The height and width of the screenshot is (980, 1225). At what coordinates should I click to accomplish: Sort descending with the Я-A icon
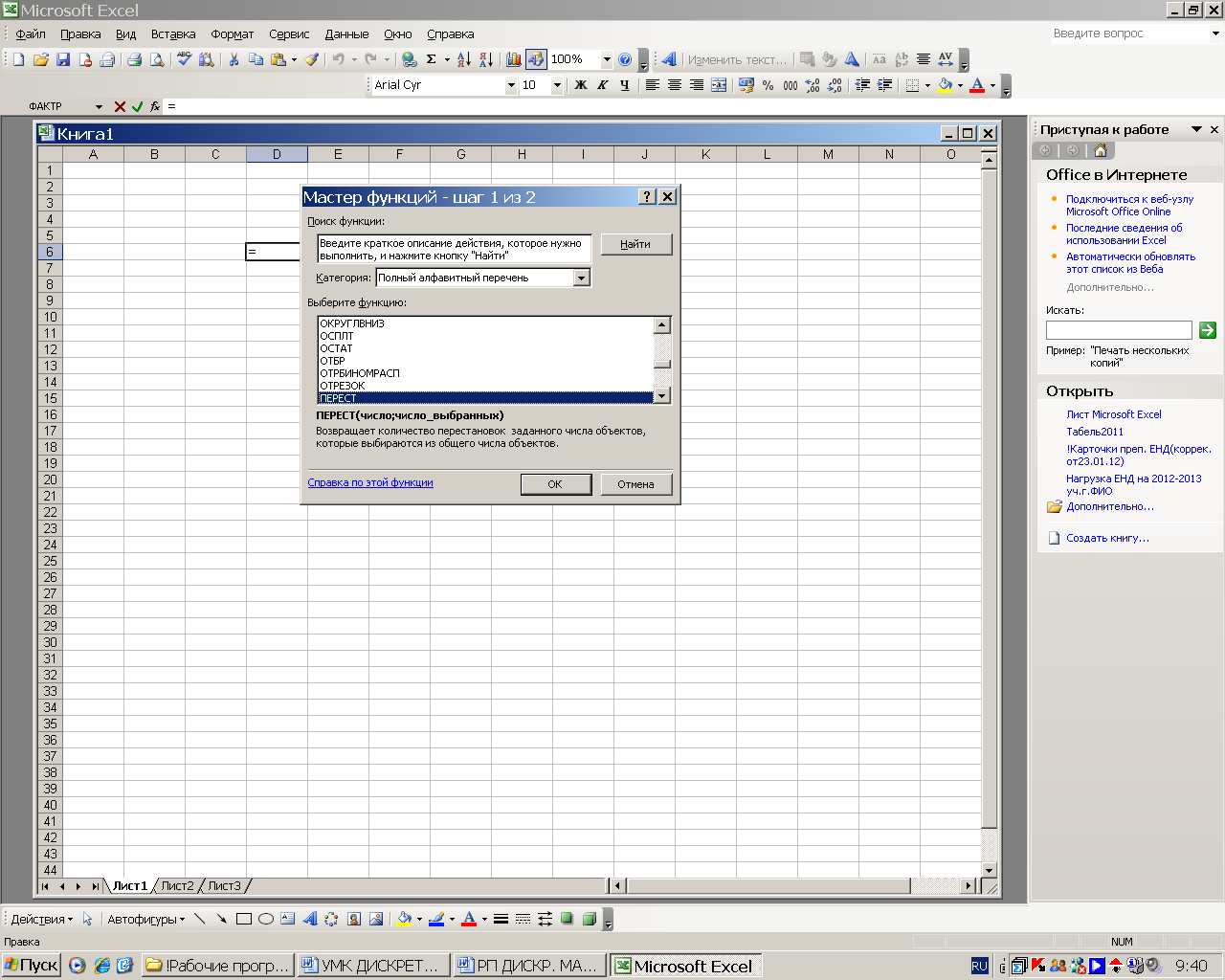coord(486,59)
